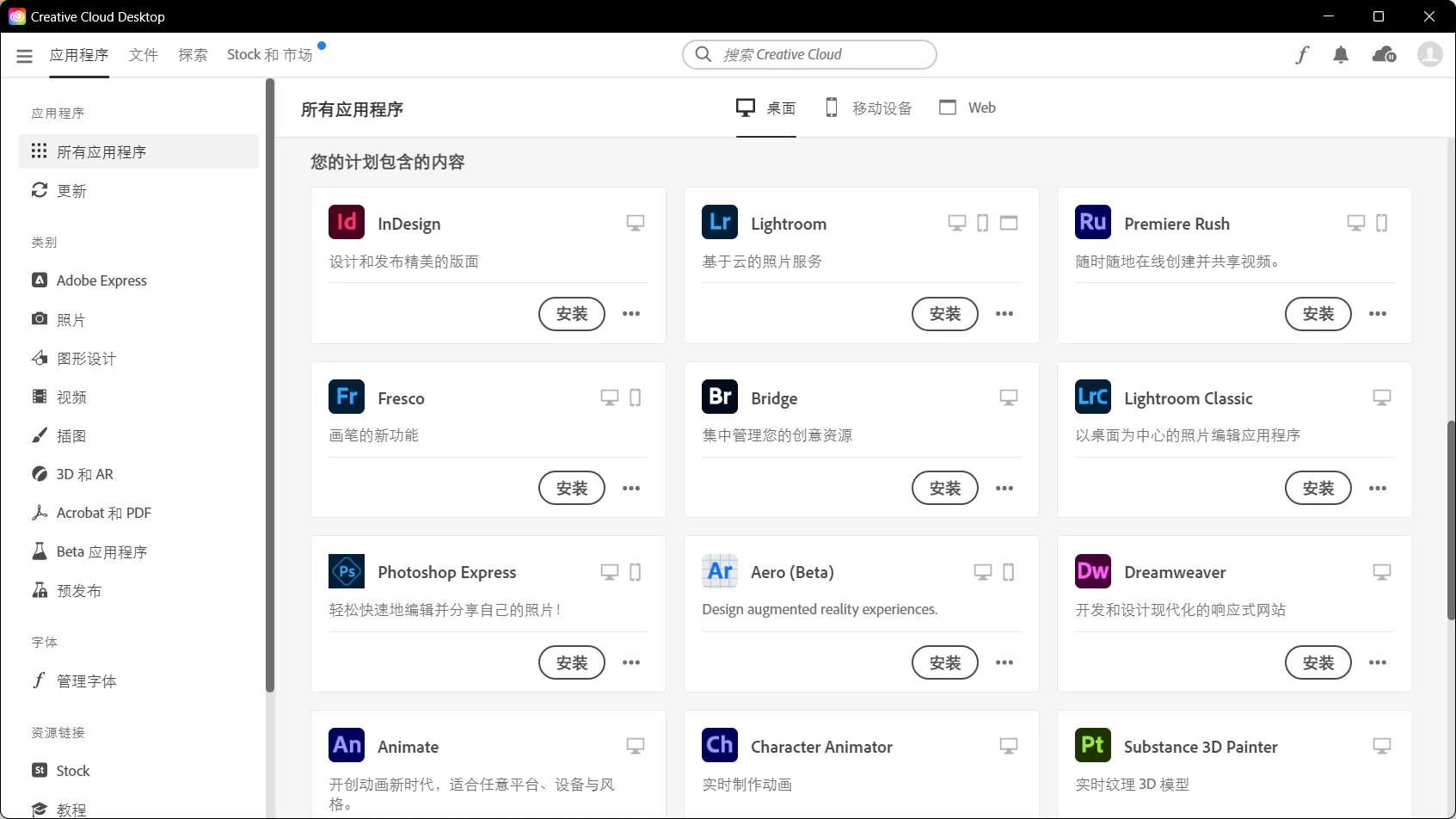Open the 视频 category
1456x819 pixels.
pos(138,397)
